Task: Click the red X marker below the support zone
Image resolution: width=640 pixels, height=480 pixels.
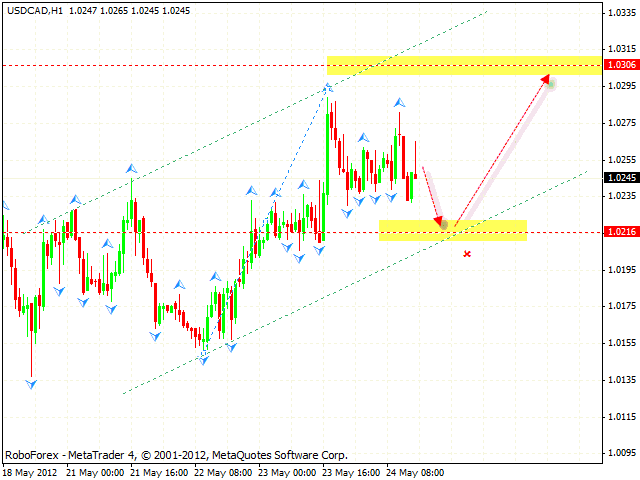Action: pos(467,254)
